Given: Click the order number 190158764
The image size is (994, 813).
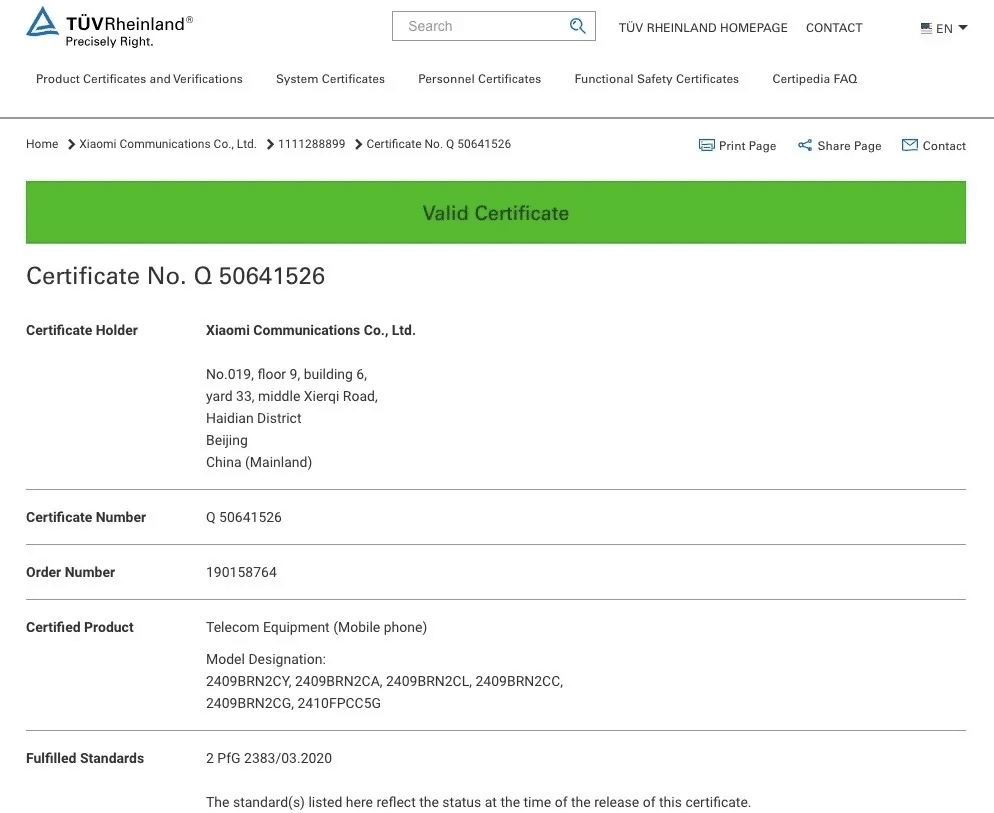Looking at the screenshot, I should 242,572.
